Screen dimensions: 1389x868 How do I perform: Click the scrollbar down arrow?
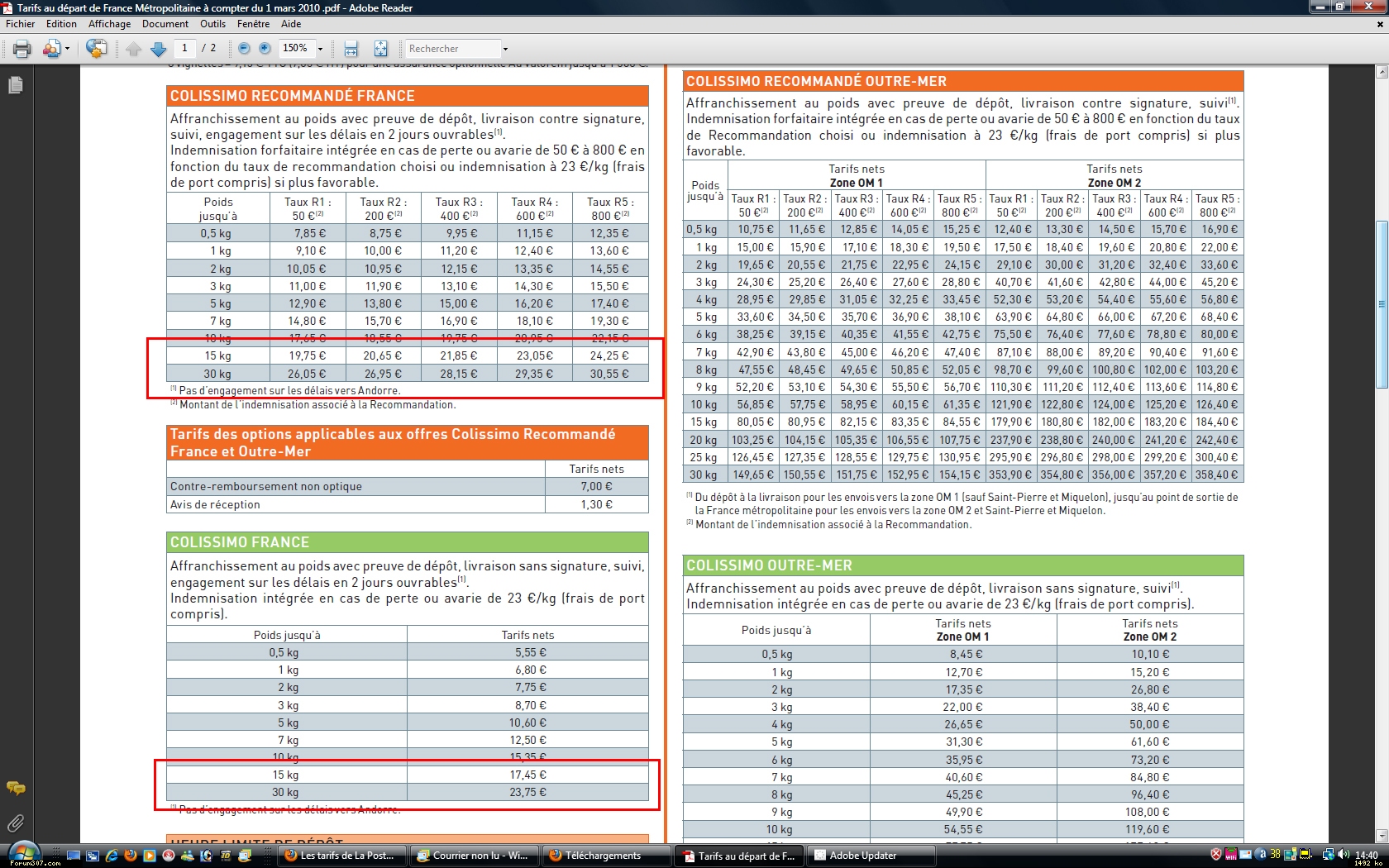click(x=1381, y=836)
